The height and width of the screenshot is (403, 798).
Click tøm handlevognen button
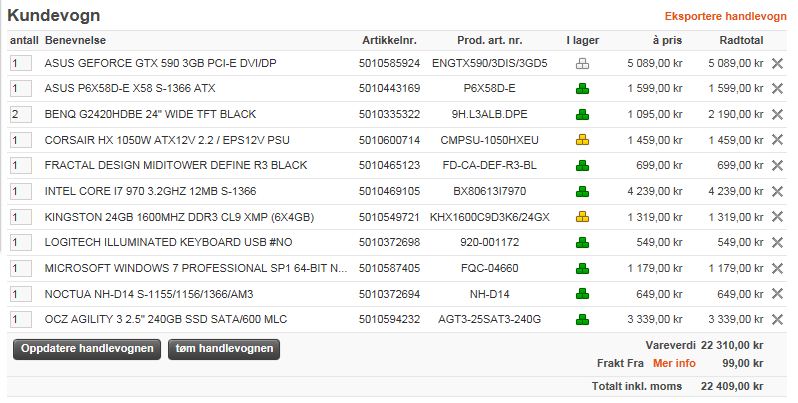coord(224,349)
